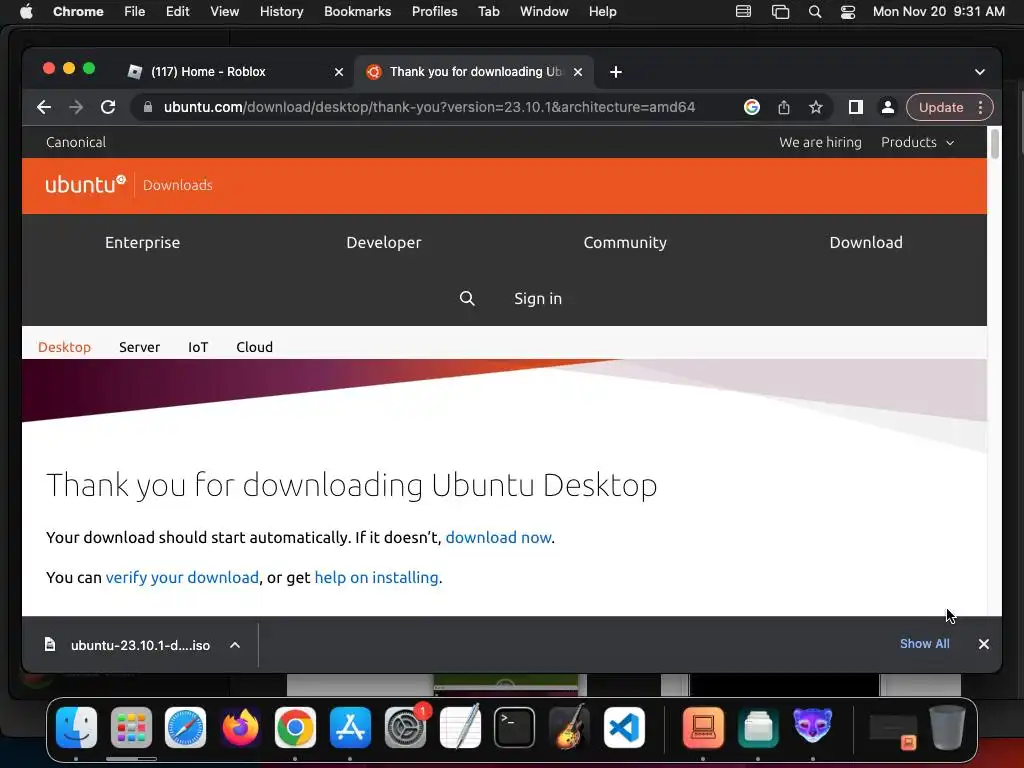
Task: Open TextEdit from the Dock
Action: click(460, 727)
